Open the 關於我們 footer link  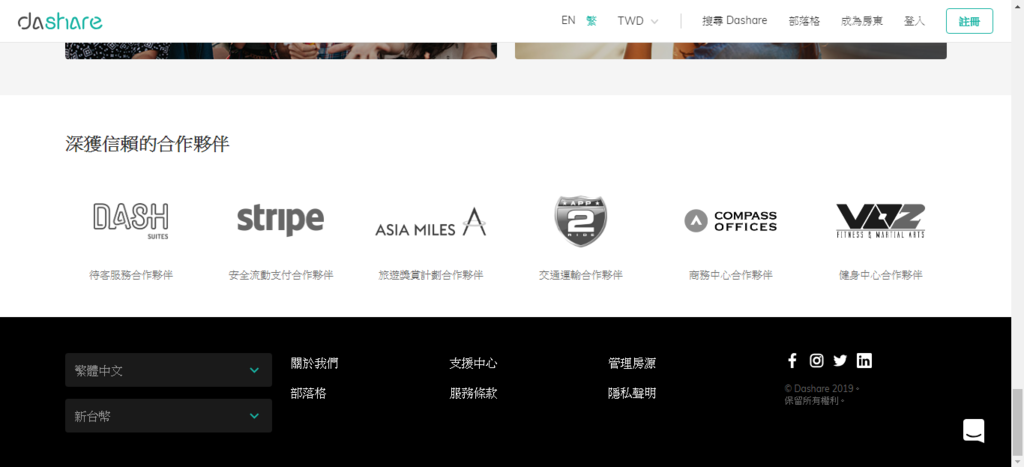pos(315,364)
